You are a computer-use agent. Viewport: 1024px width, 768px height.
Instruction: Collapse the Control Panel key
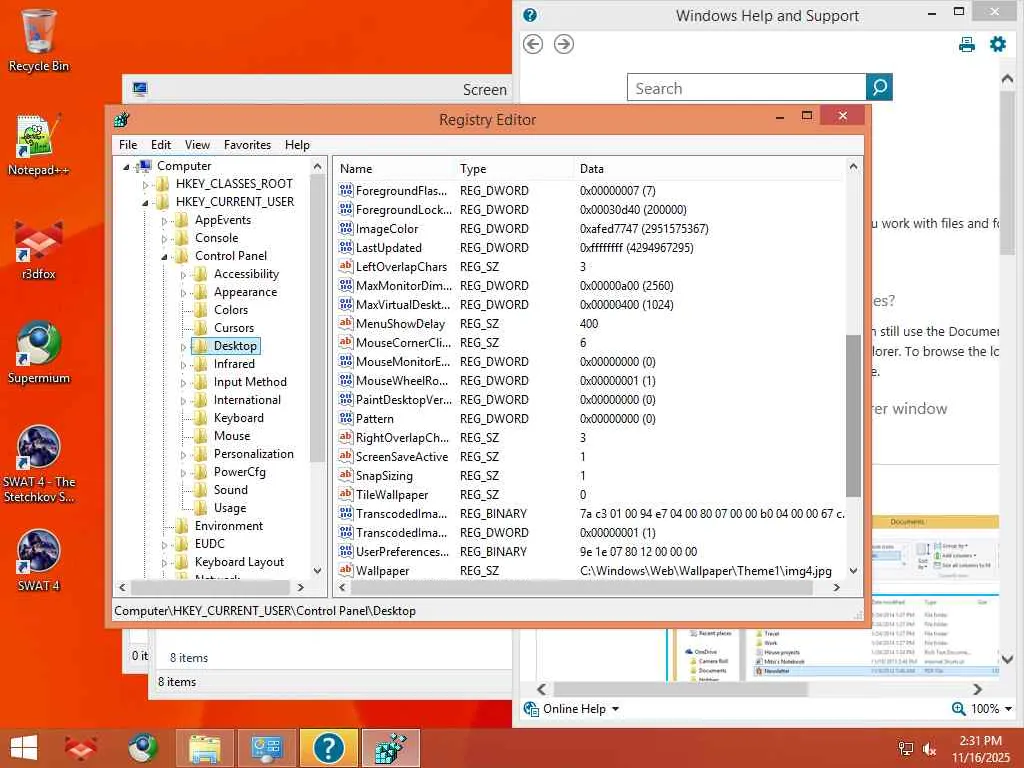coord(164,257)
